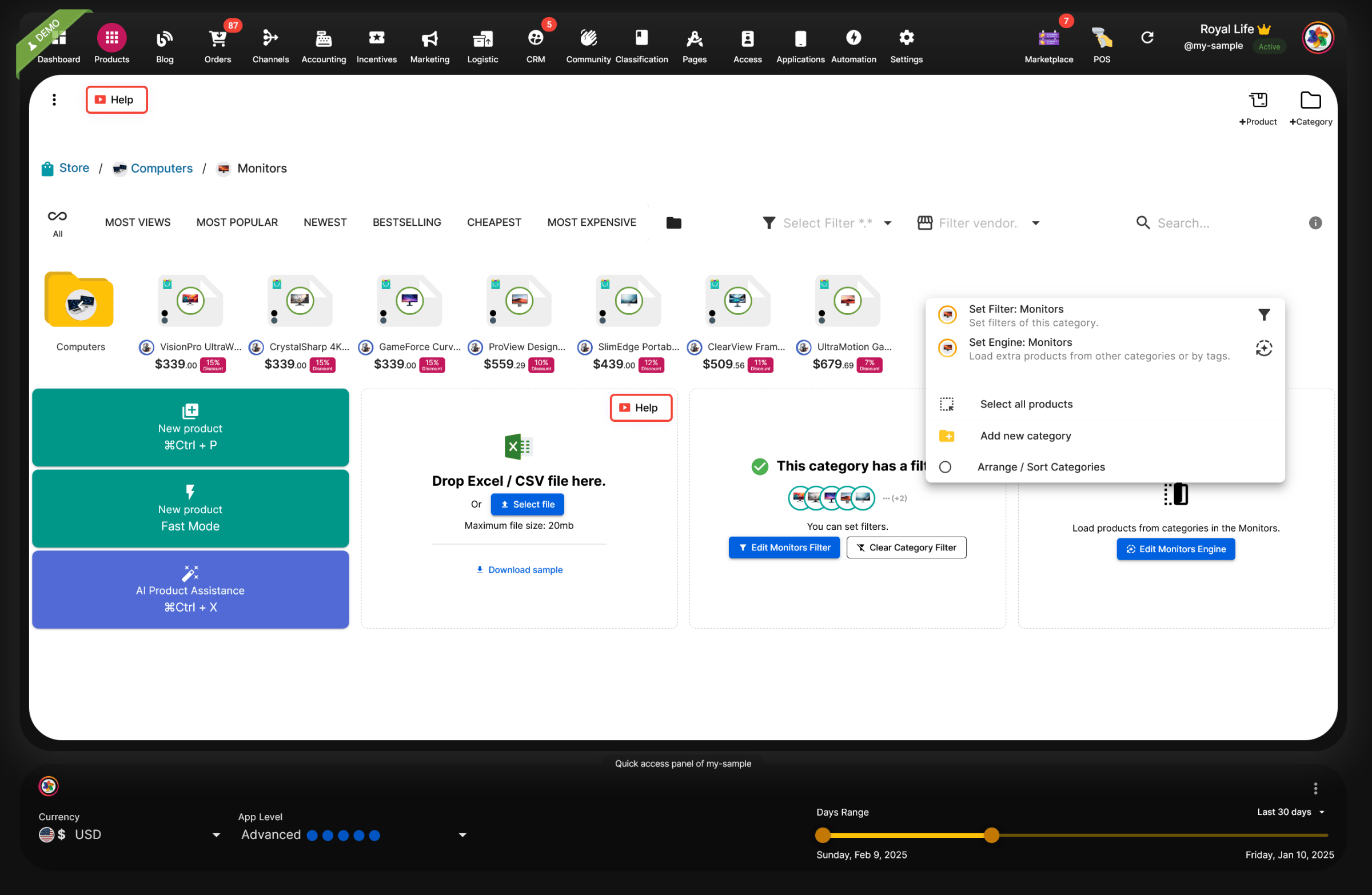Sort by CHEAPEST tab

click(494, 222)
